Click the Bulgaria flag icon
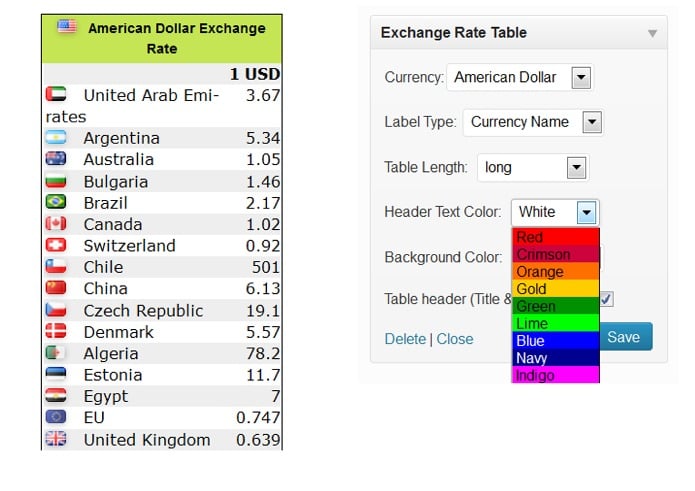 point(56,180)
